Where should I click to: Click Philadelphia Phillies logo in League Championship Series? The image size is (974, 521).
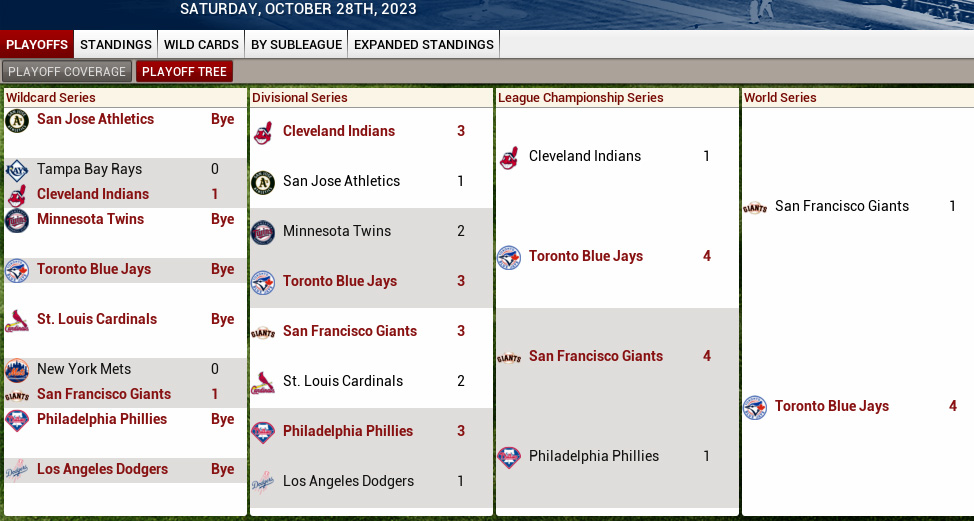coord(509,457)
